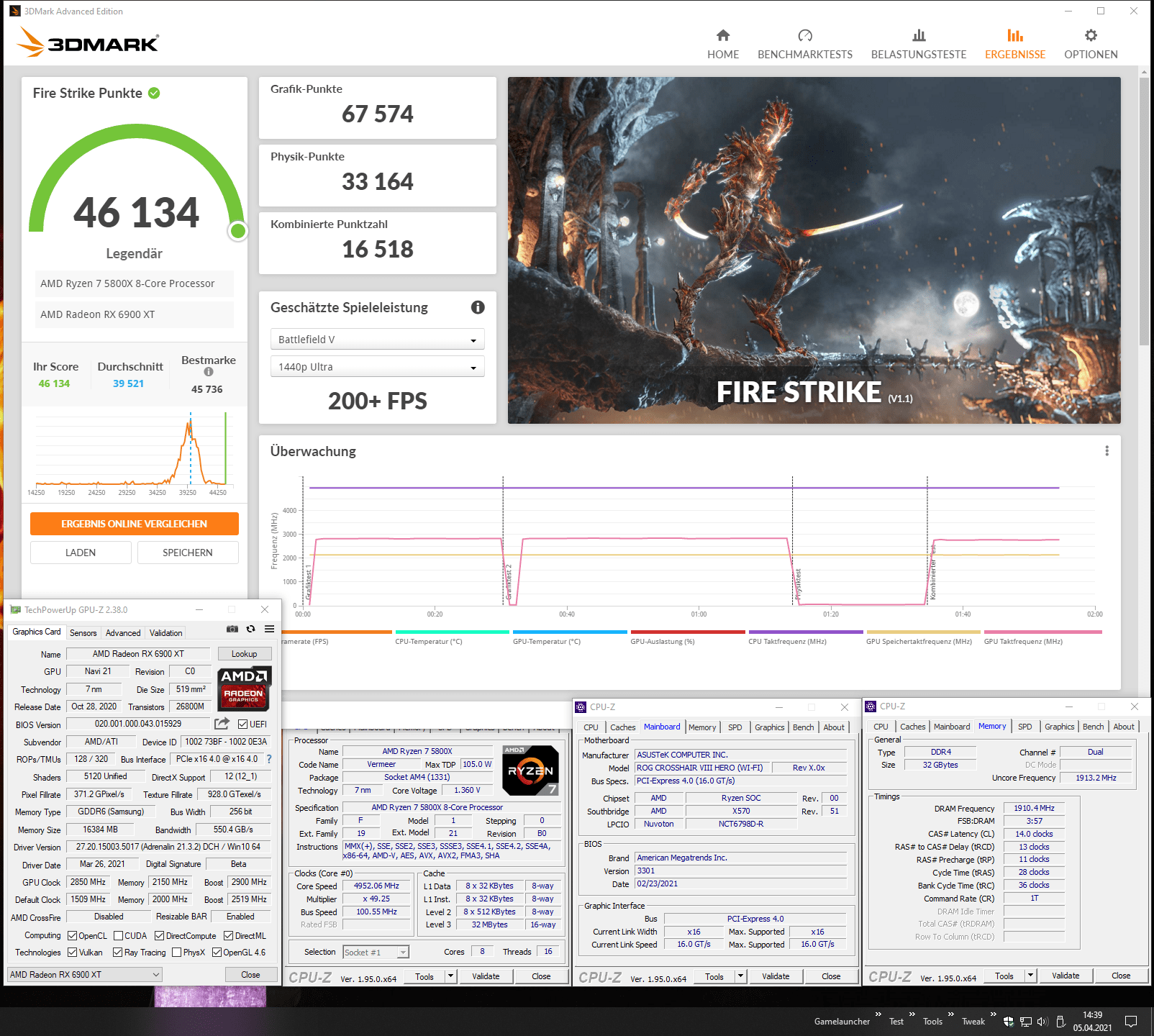
Task: Click the pink GPU Taktfrequenz legend bar
Action: coord(1043,632)
